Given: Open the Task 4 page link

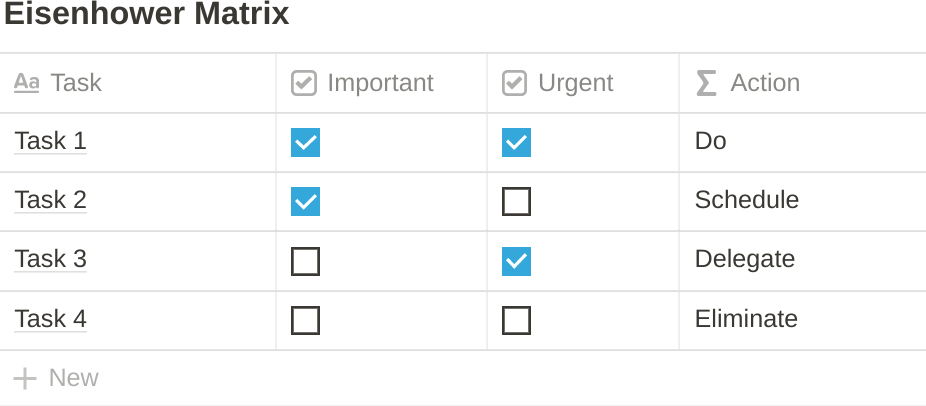Looking at the screenshot, I should (x=51, y=319).
